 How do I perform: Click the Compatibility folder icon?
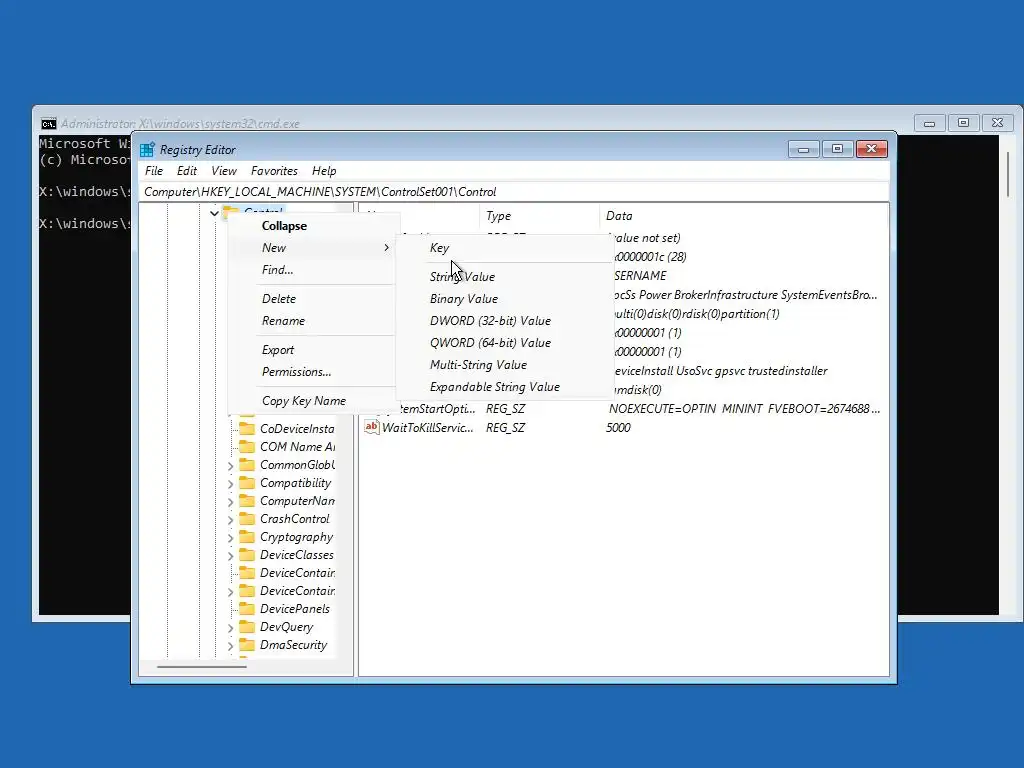(x=247, y=483)
